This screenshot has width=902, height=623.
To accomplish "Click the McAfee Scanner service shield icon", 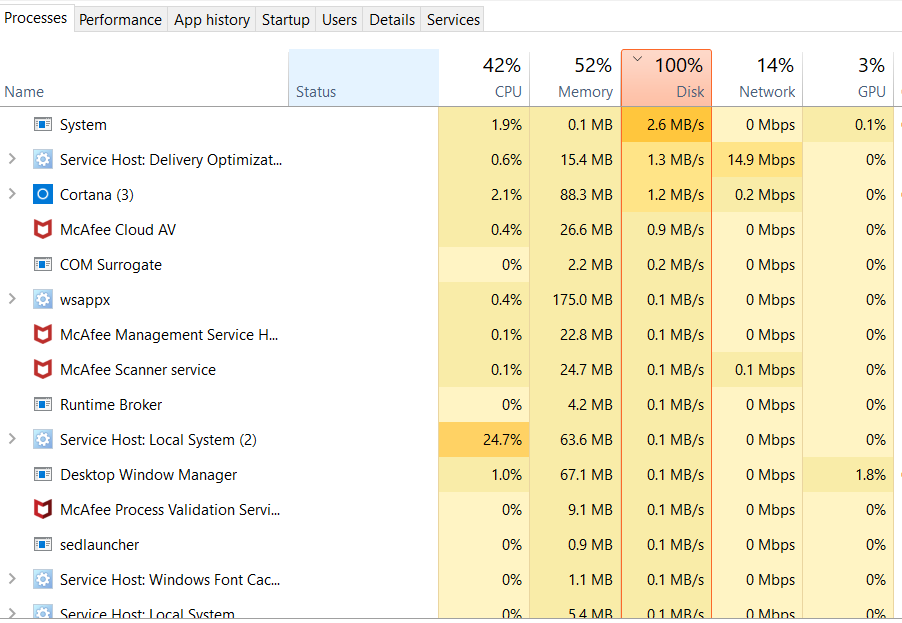I will tap(43, 369).
